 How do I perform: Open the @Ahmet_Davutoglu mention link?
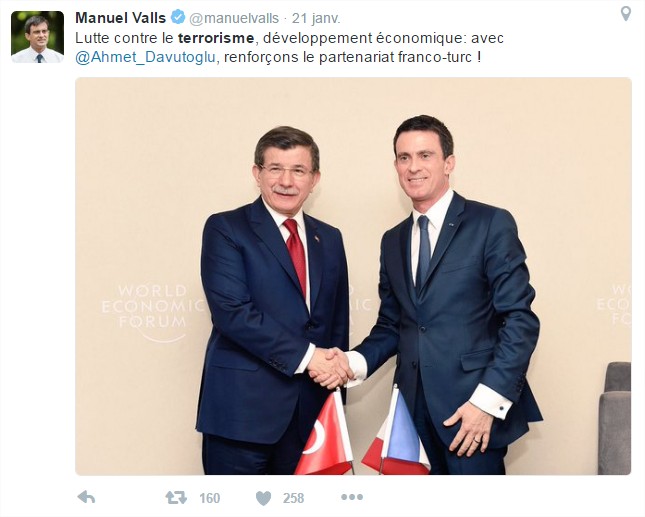click(x=145, y=57)
